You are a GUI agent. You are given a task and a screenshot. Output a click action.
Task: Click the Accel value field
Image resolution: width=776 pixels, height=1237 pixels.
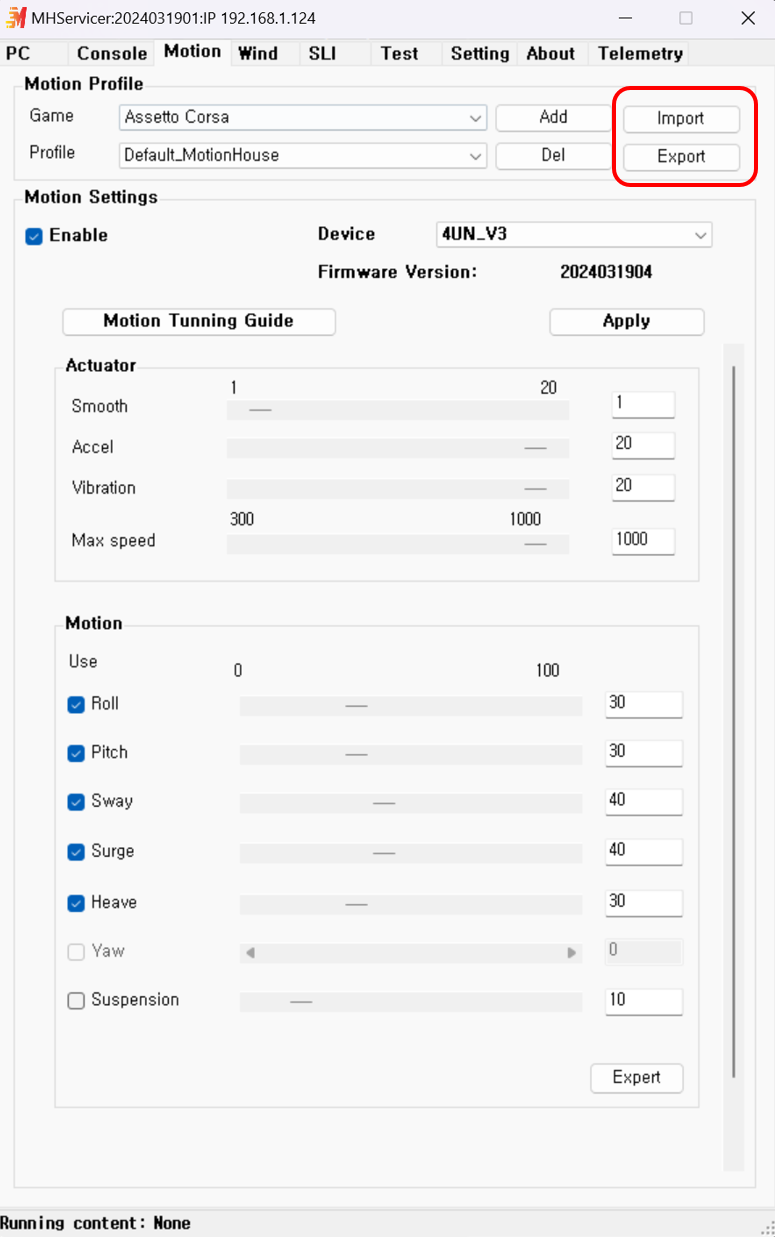(643, 445)
